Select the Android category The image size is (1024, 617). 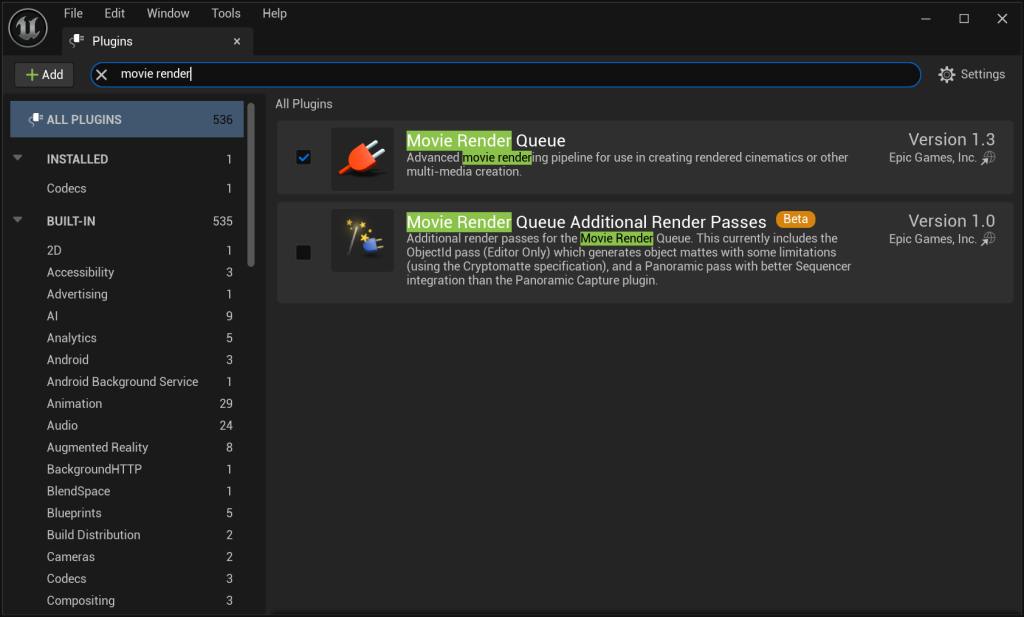[x=127, y=360]
